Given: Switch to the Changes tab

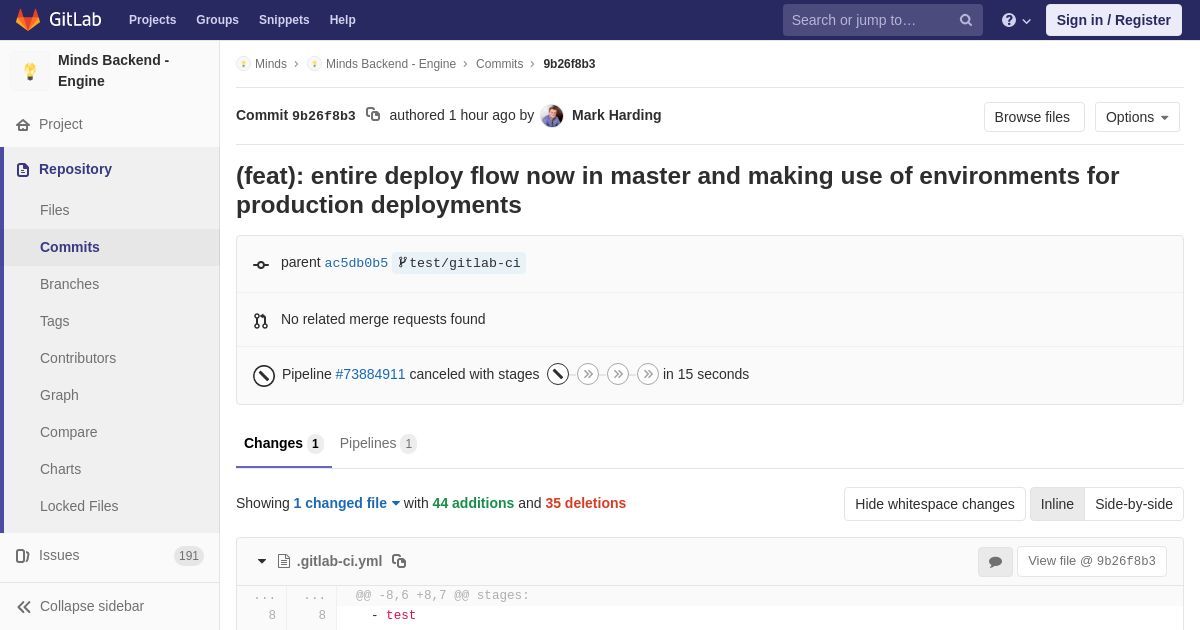Looking at the screenshot, I should click(284, 444).
